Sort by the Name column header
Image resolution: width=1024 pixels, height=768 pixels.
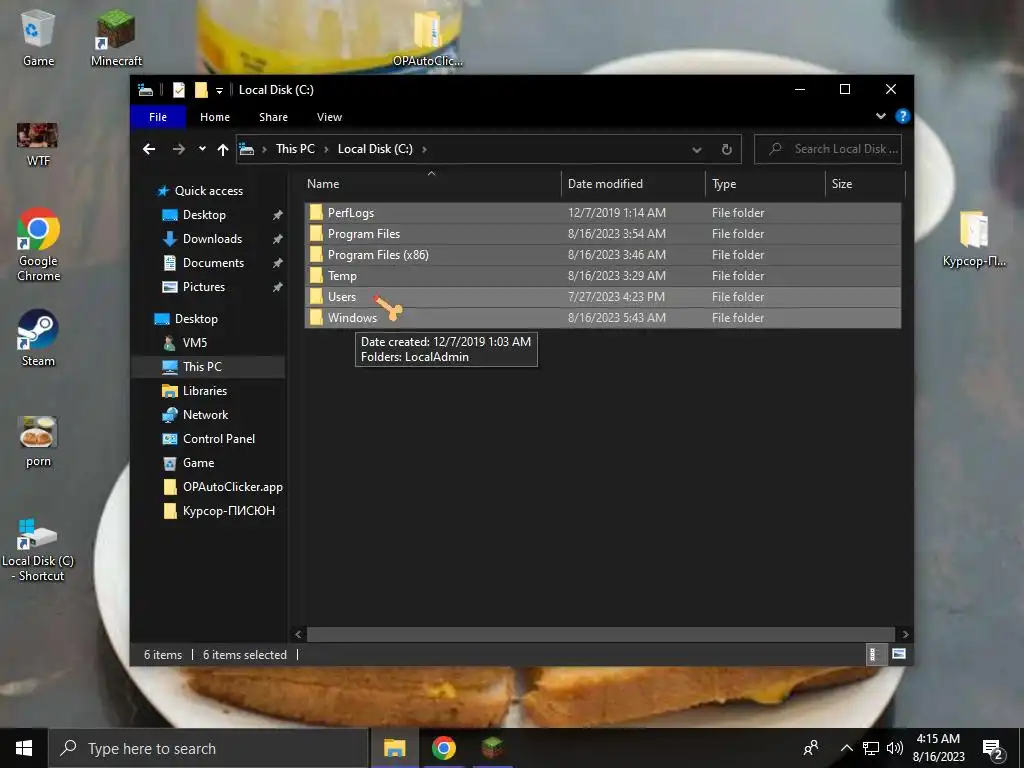pyautogui.click(x=432, y=184)
